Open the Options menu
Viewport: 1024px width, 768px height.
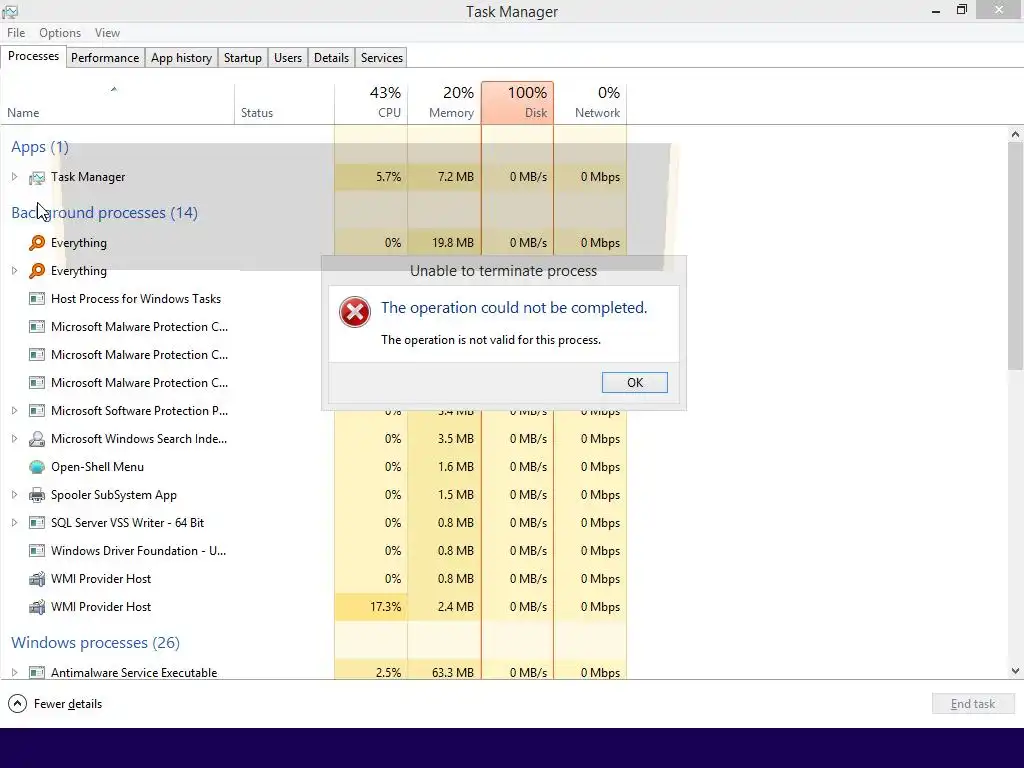point(60,33)
